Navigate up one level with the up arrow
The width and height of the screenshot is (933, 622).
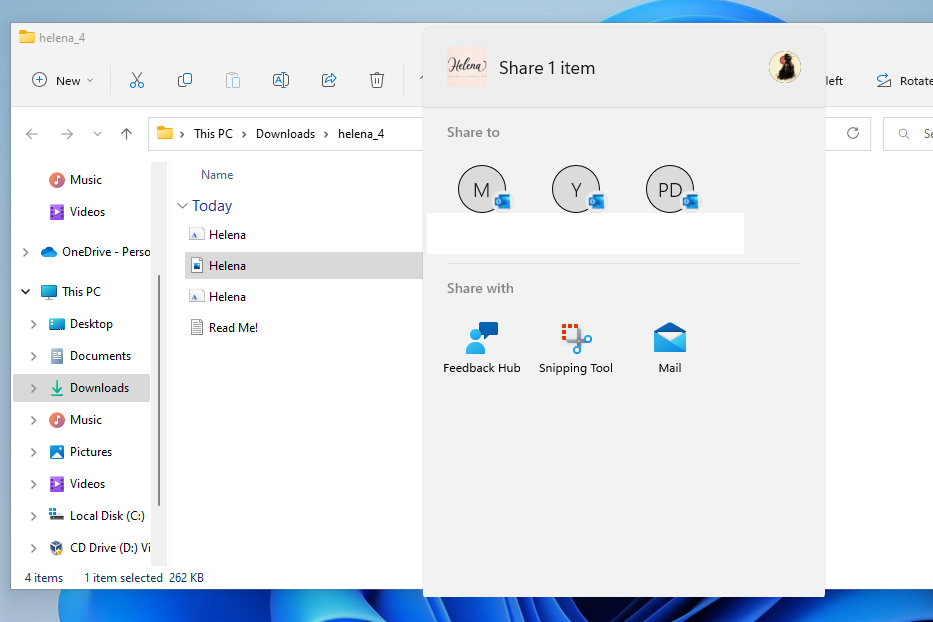[x=124, y=133]
